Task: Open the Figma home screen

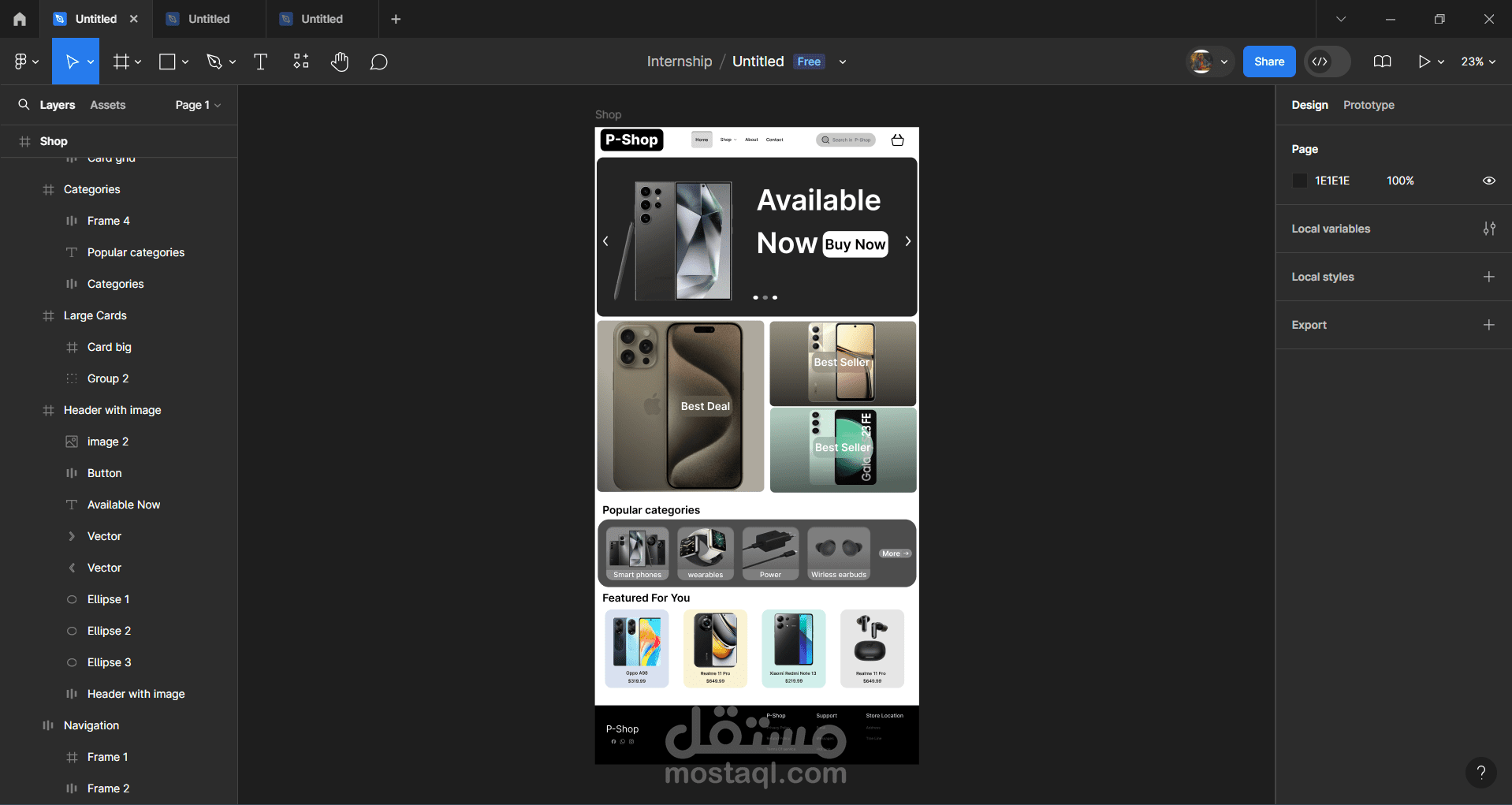Action: (x=20, y=19)
